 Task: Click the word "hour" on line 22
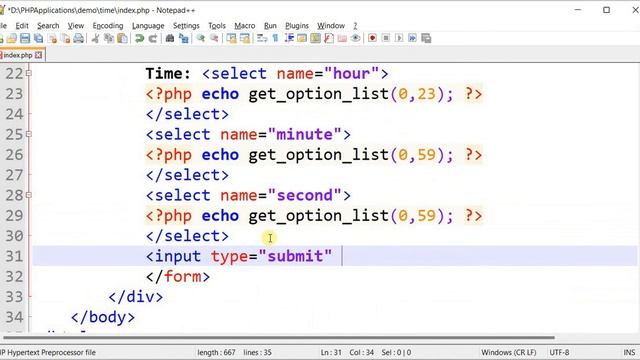click(351, 73)
